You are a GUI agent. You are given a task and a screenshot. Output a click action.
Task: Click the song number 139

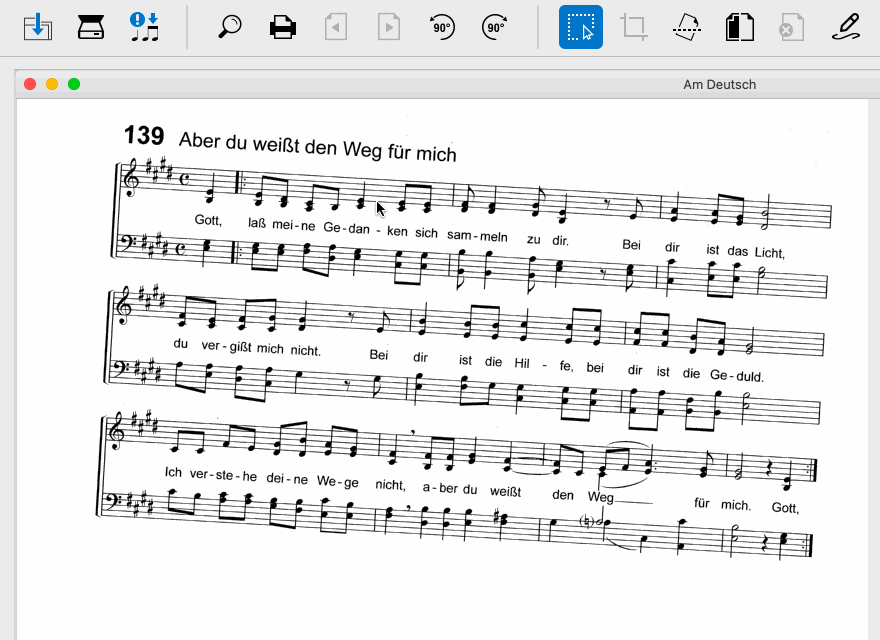click(143, 137)
